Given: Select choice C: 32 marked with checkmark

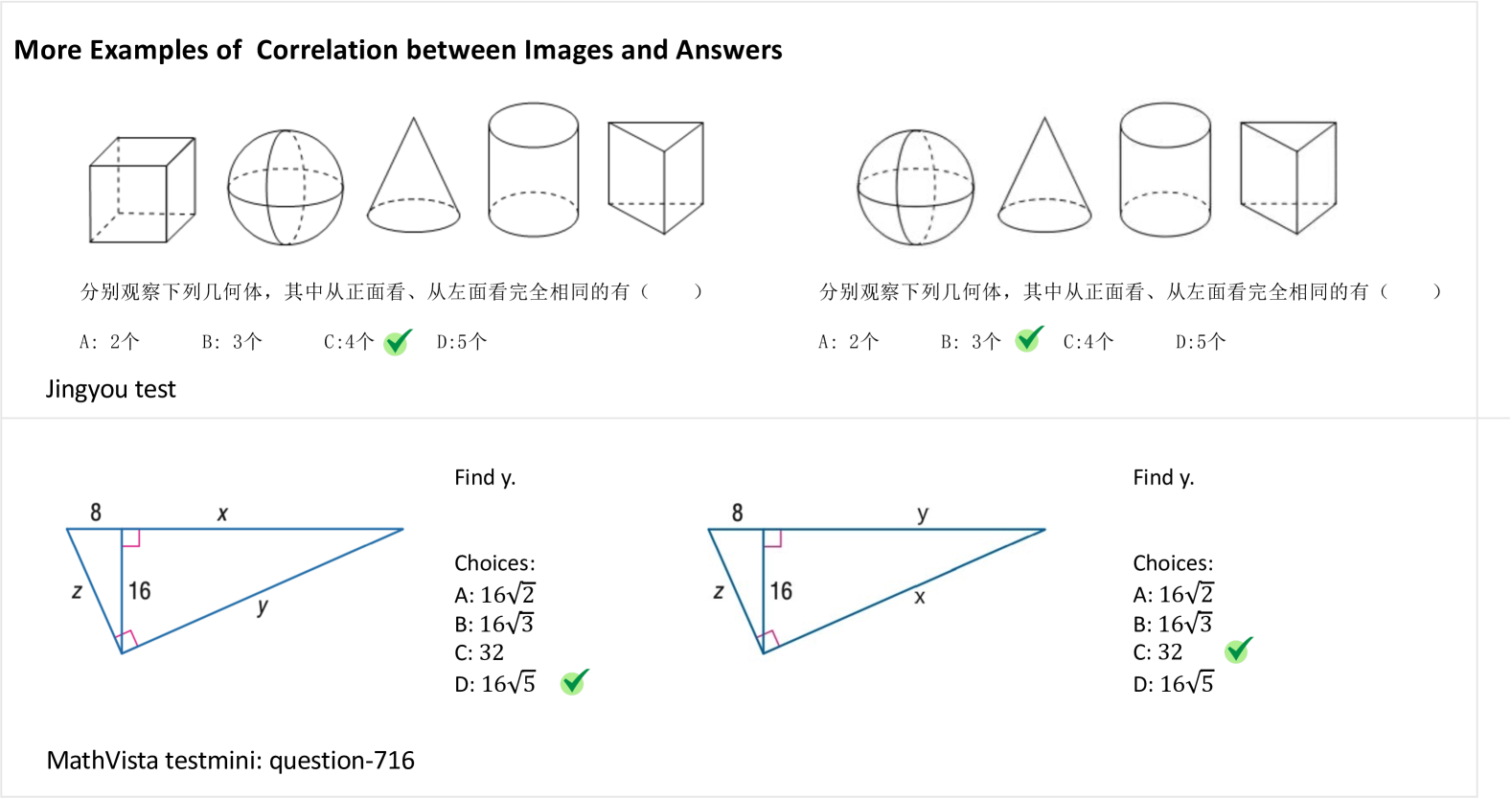Looking at the screenshot, I should 1157,652.
